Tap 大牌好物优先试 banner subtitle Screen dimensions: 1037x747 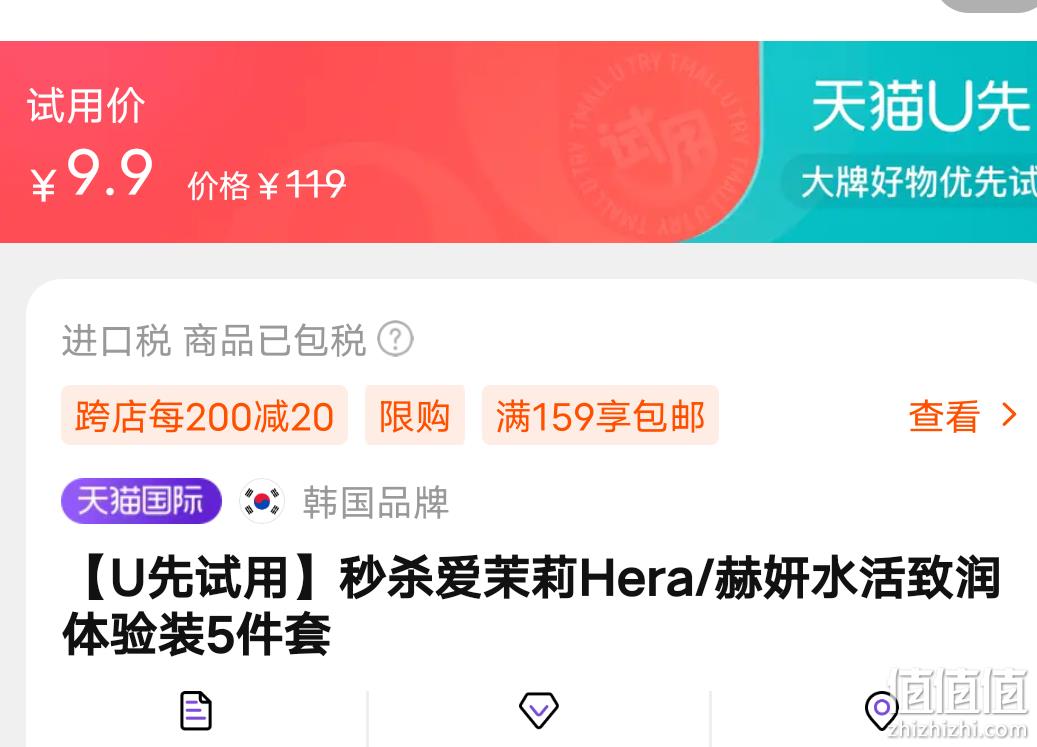click(x=917, y=181)
